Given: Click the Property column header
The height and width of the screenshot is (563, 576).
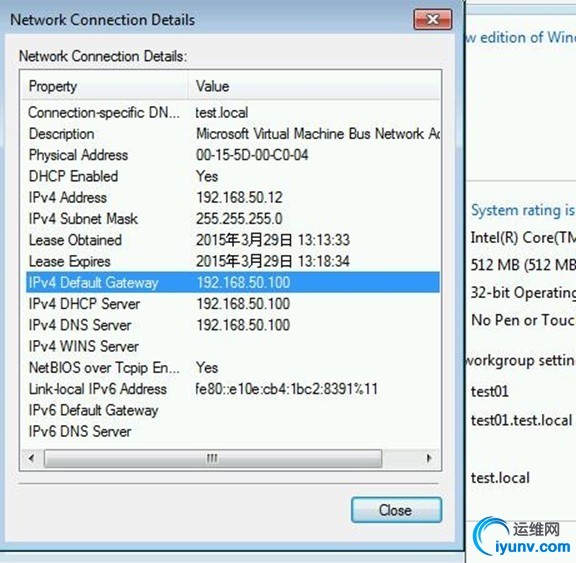Looking at the screenshot, I should [105, 86].
